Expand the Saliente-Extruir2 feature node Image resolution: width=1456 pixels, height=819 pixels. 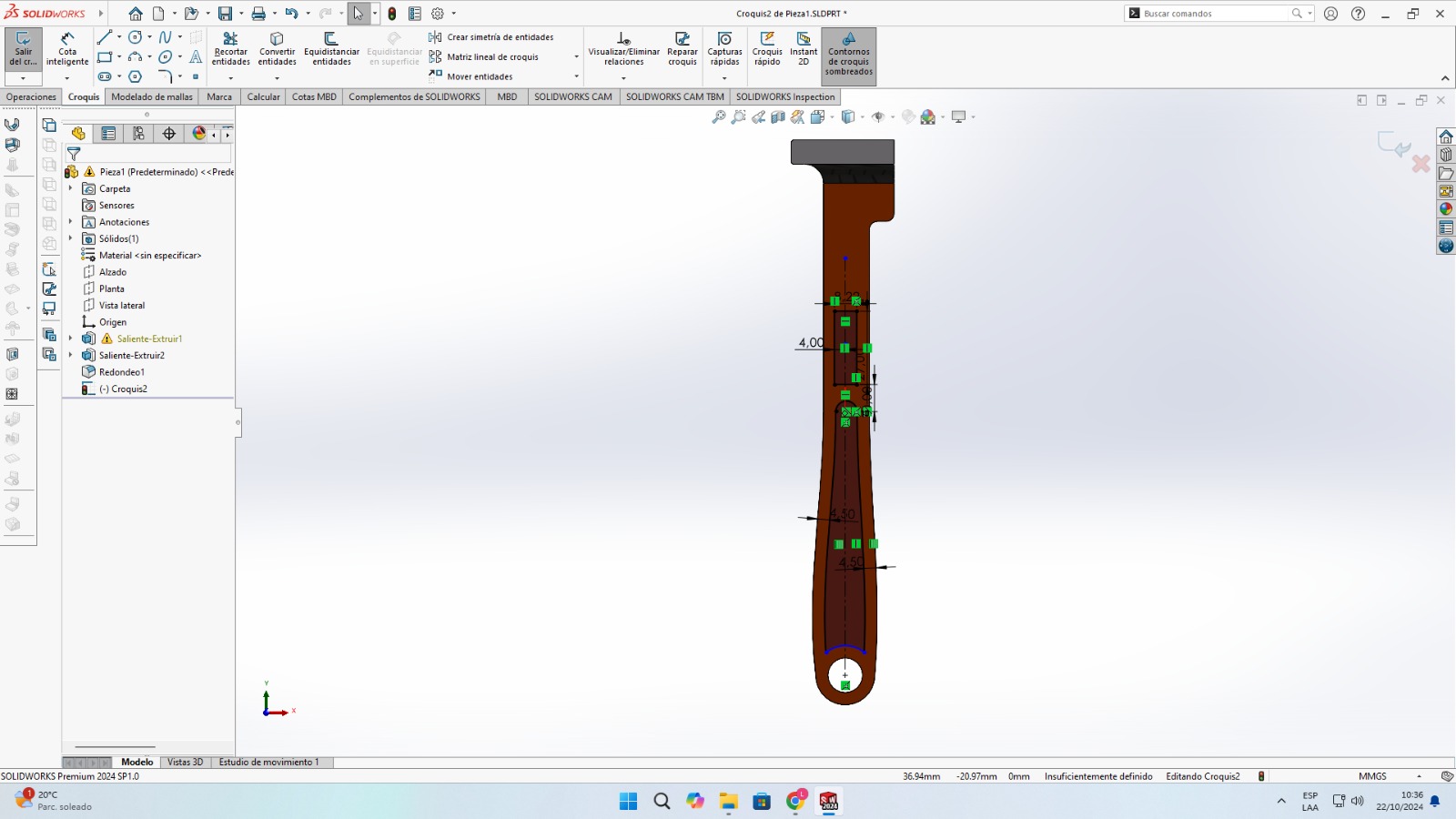pyautogui.click(x=70, y=356)
